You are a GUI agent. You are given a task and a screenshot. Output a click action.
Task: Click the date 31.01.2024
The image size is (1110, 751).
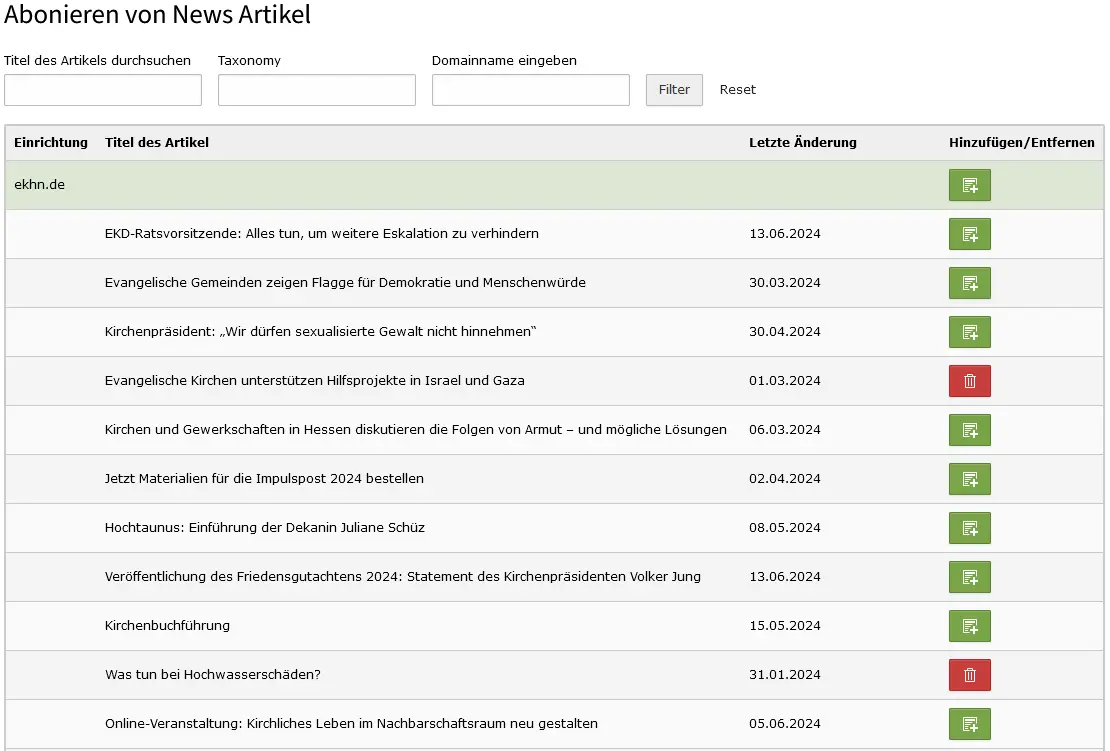pyautogui.click(x=784, y=675)
